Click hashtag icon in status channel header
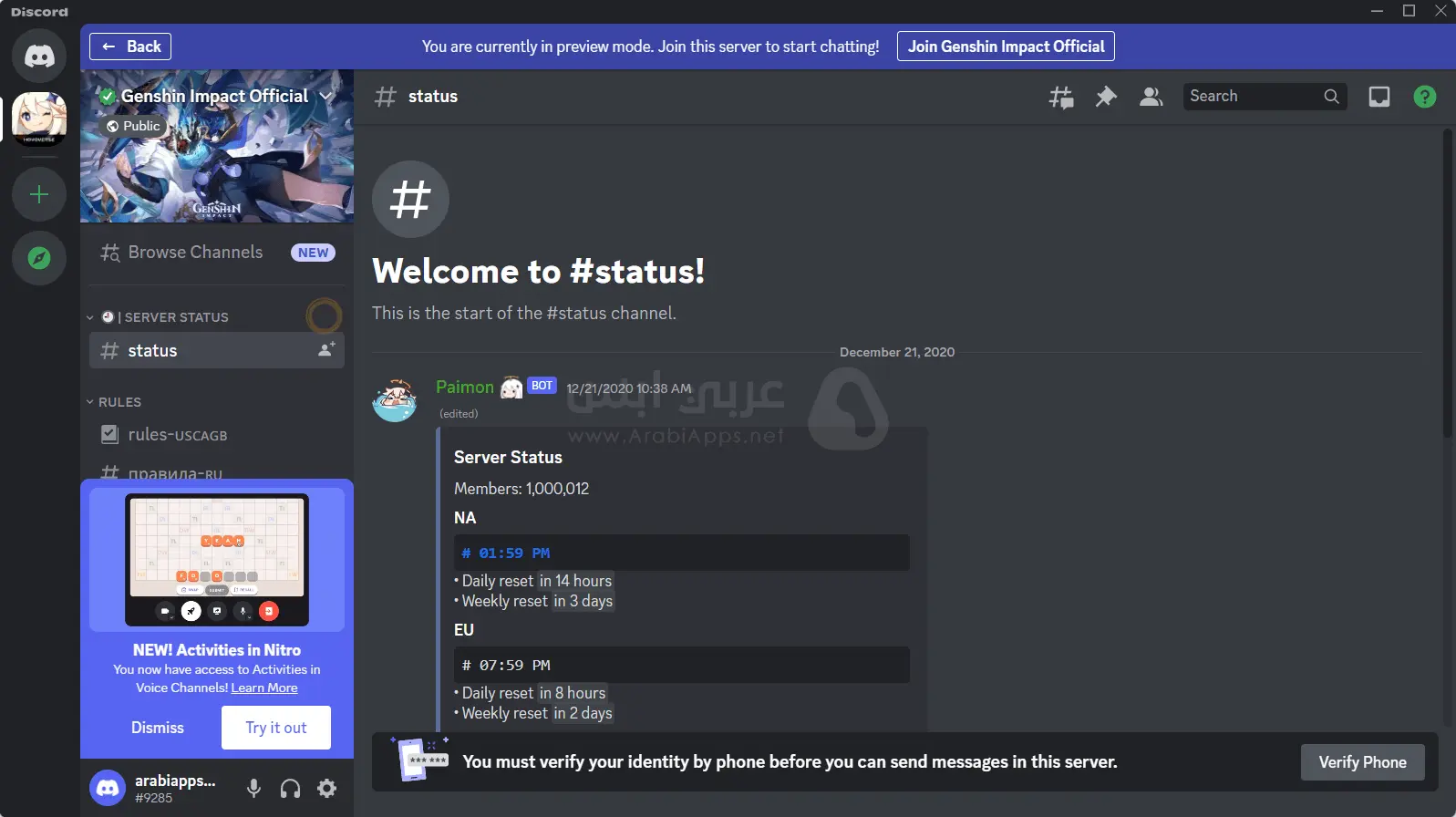This screenshot has height=817, width=1456. (x=386, y=97)
